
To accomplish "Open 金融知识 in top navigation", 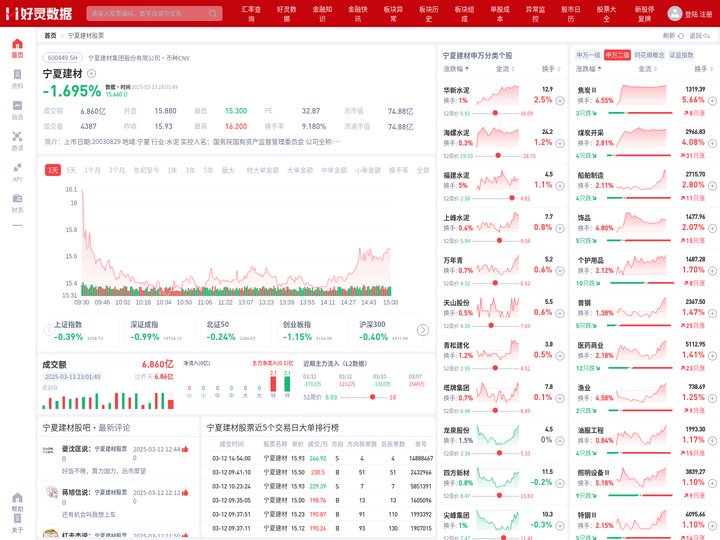I will (x=322, y=14).
